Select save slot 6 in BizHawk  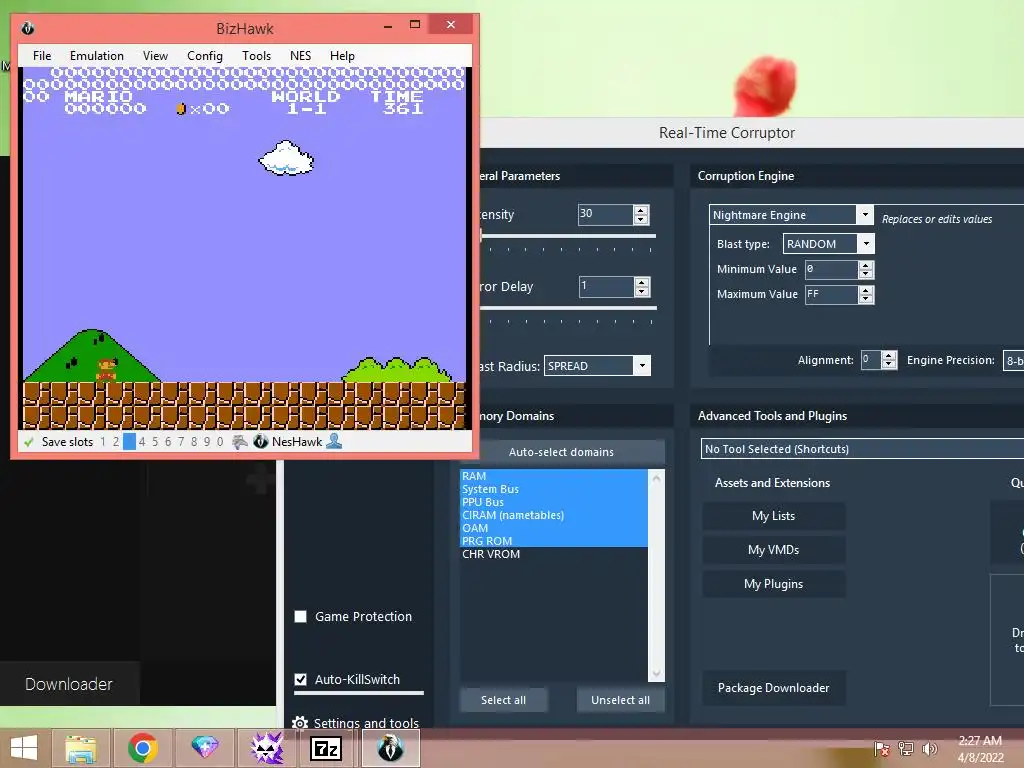168,442
